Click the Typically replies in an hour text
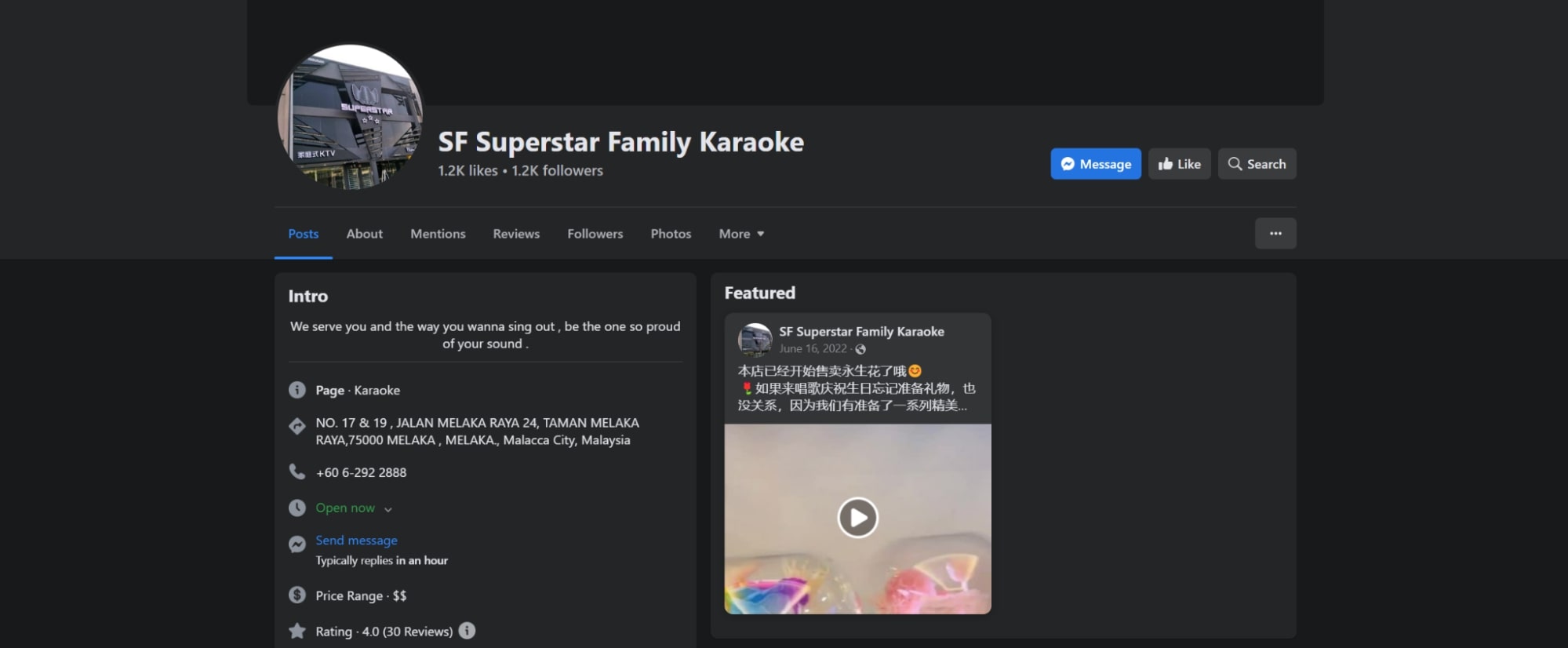 (381, 561)
